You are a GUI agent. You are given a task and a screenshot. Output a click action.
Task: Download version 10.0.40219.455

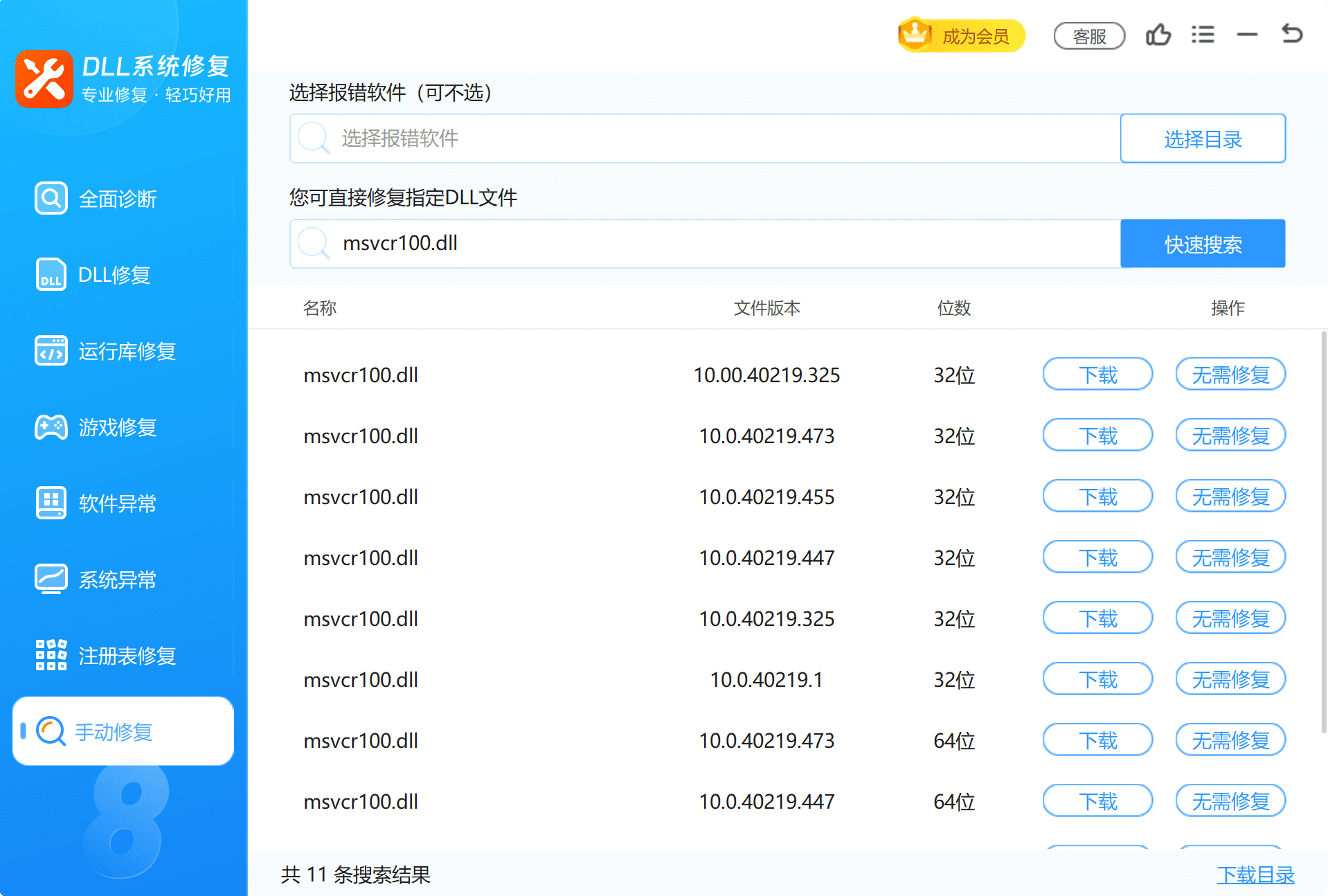1097,496
